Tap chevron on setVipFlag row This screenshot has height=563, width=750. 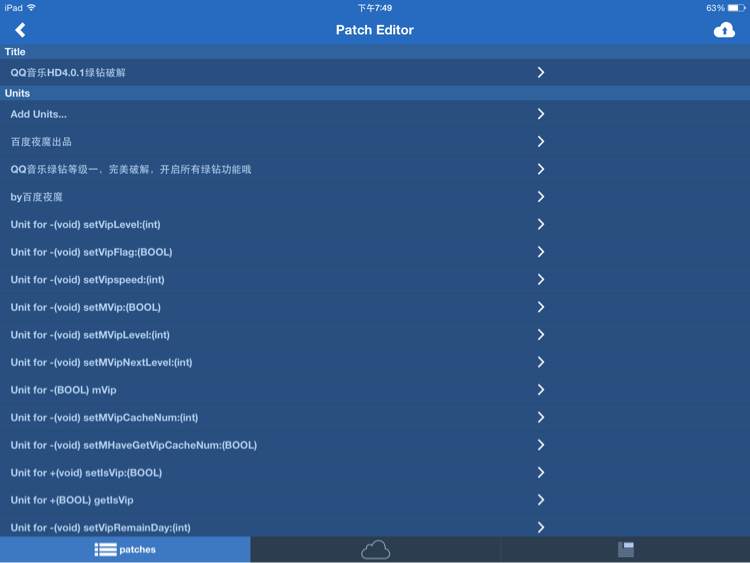click(540, 252)
